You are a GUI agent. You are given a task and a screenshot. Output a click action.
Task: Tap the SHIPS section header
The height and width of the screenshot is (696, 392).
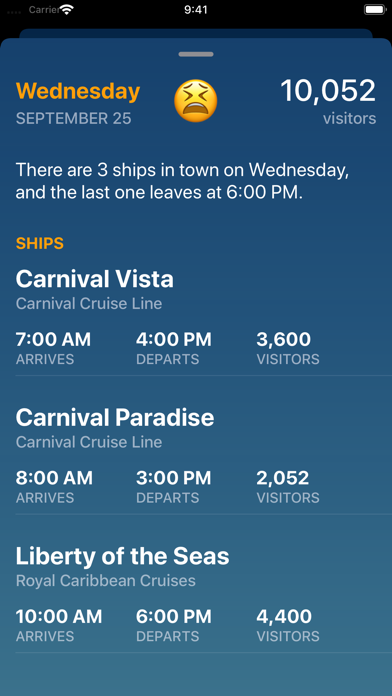click(40, 243)
